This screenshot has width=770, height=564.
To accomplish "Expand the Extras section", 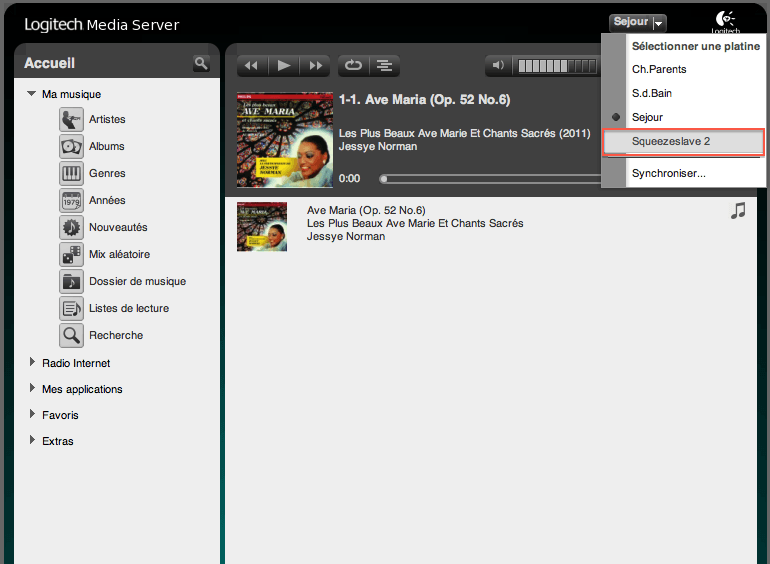I will 32,440.
